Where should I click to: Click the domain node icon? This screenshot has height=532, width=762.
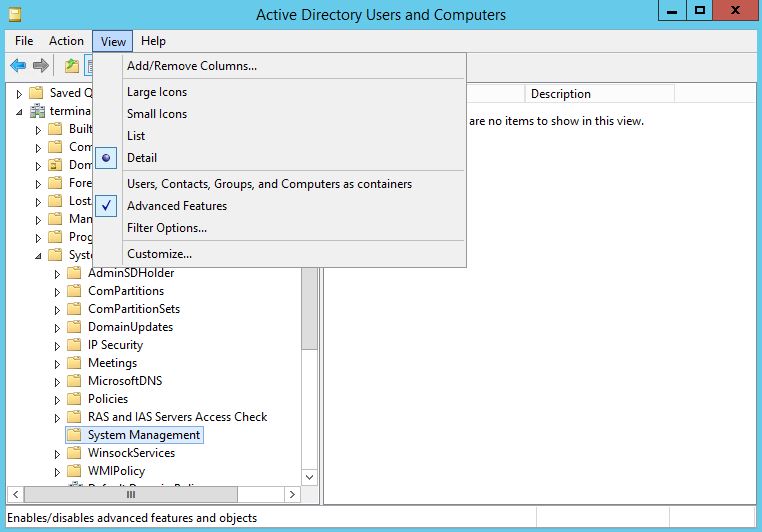click(x=37, y=111)
